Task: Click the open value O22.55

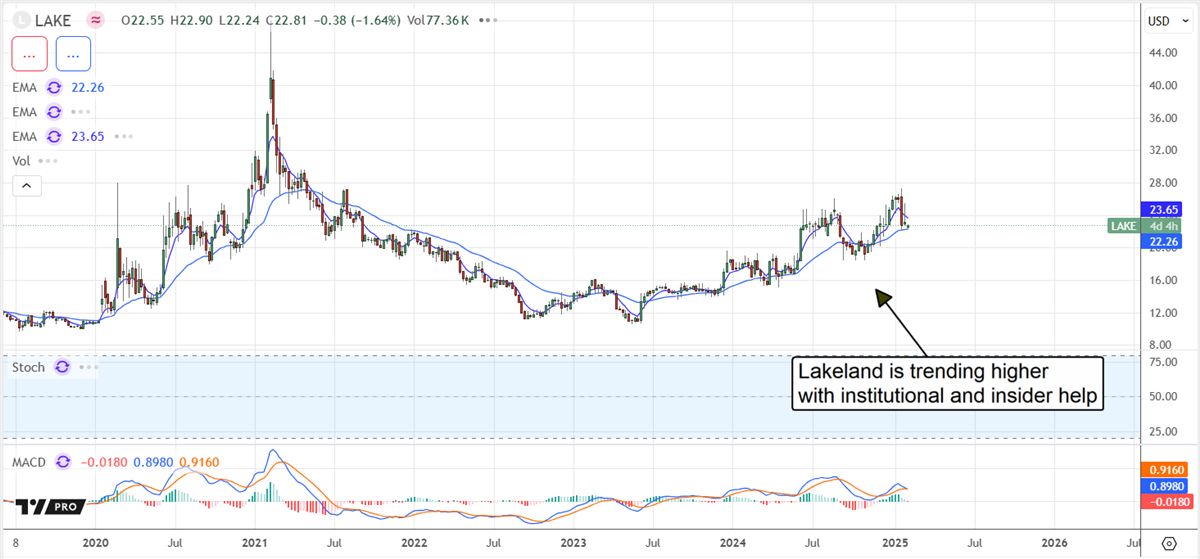Action: pos(144,19)
